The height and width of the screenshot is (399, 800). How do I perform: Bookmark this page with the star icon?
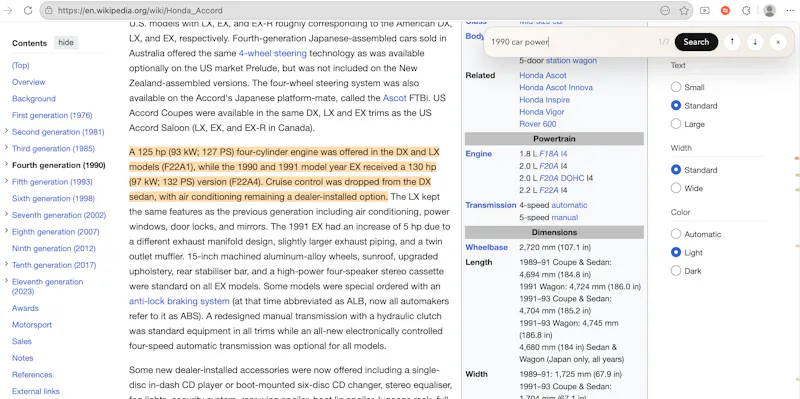pos(684,10)
